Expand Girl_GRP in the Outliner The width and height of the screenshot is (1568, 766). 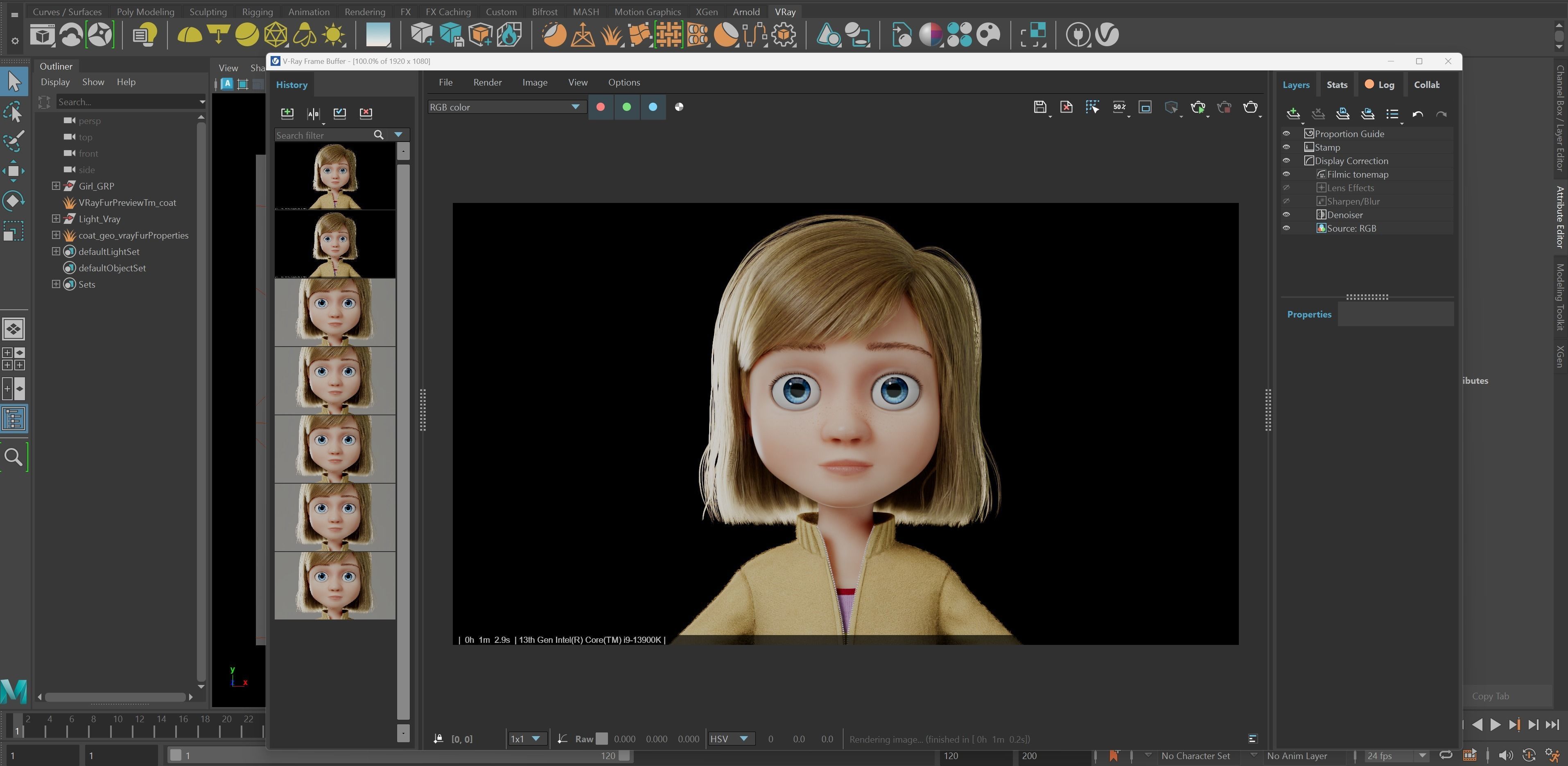(56, 186)
